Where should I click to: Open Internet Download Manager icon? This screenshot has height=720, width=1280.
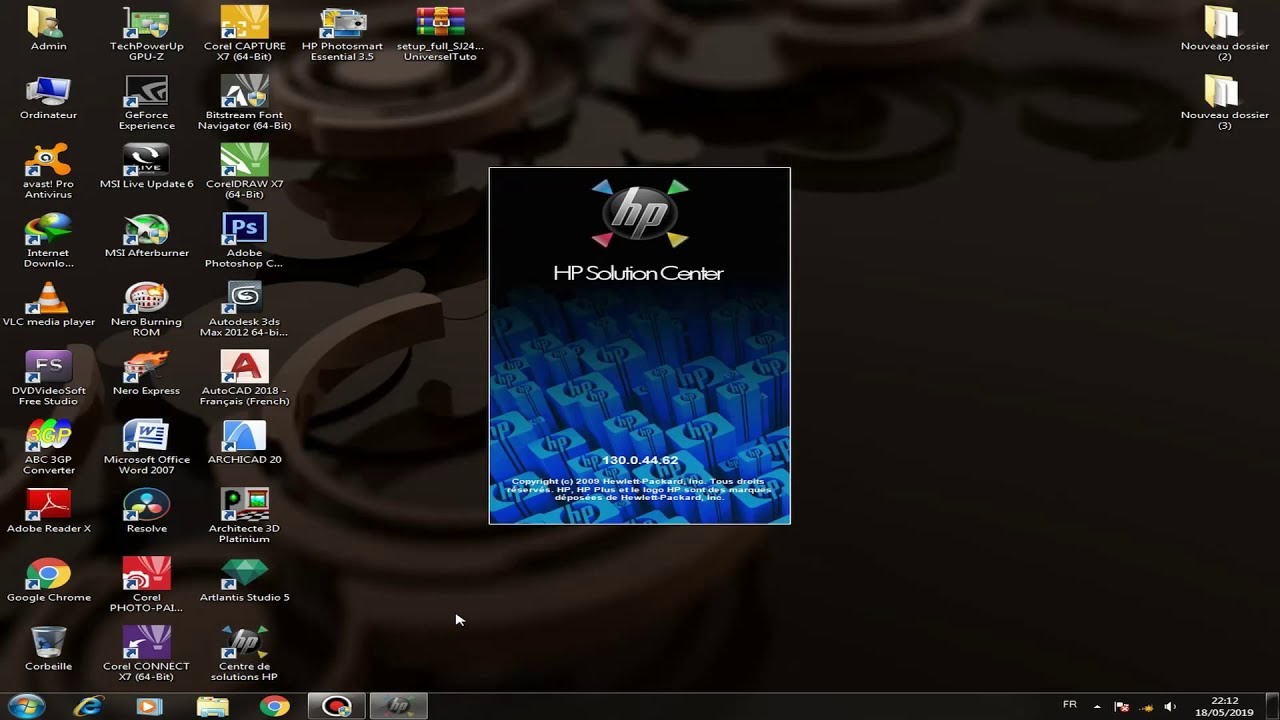(x=48, y=240)
